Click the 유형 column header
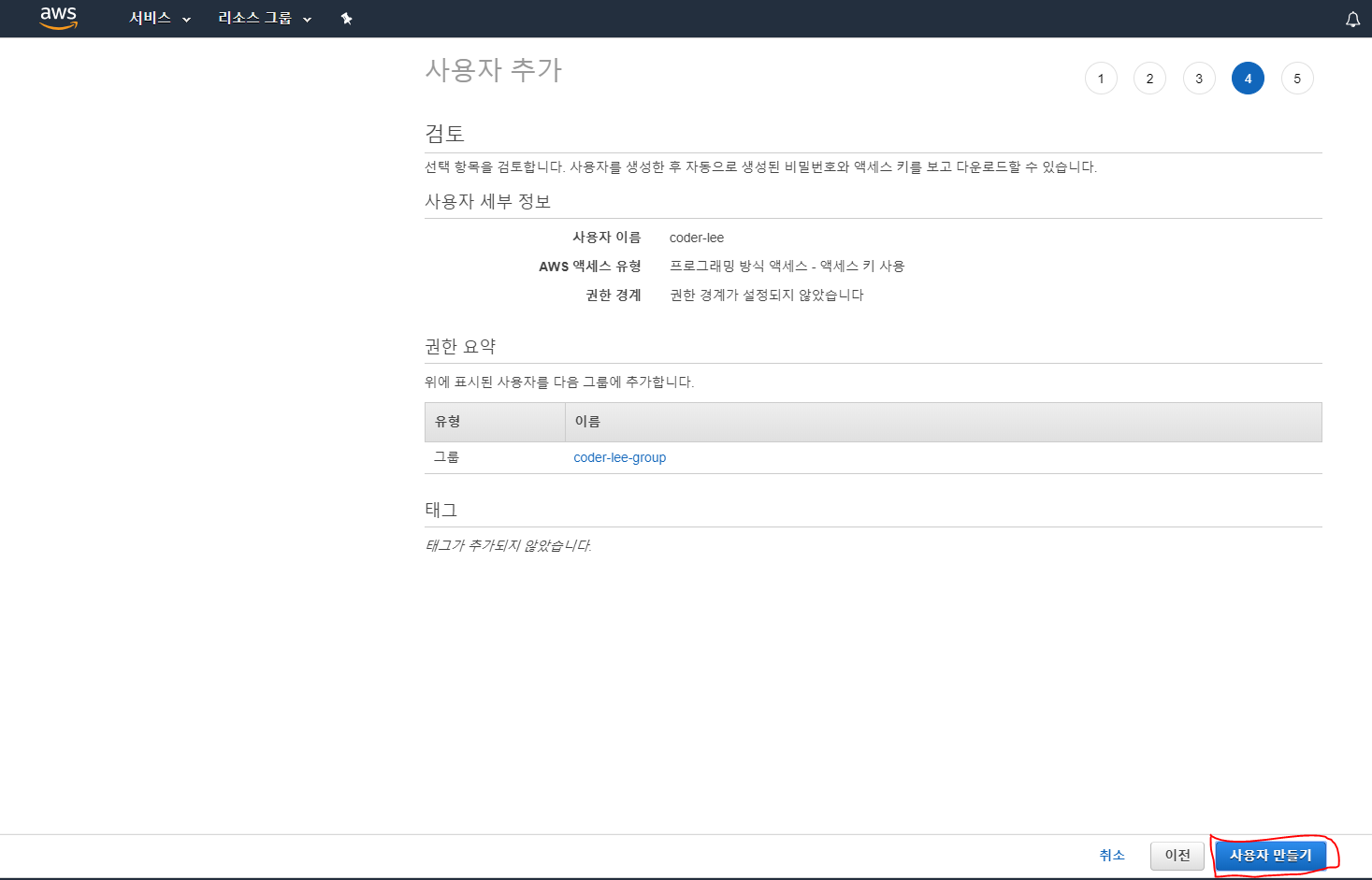 (495, 422)
